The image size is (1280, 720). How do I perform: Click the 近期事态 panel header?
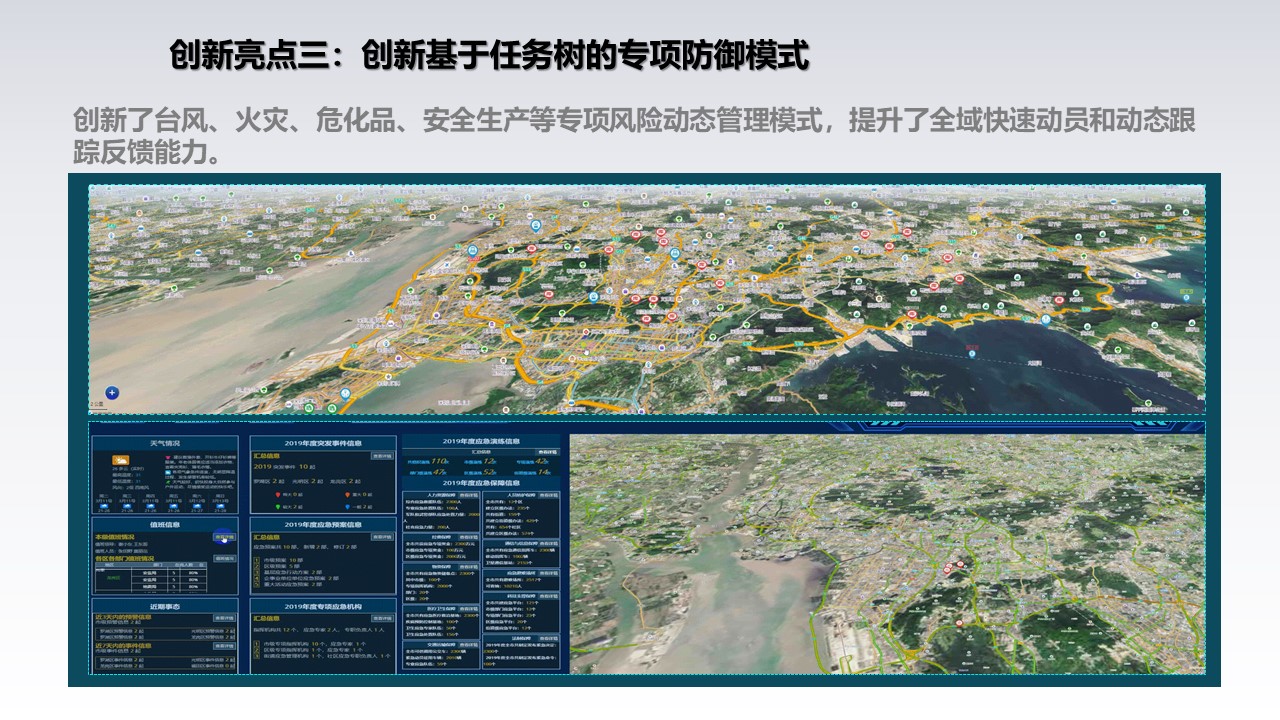pyautogui.click(x=165, y=606)
